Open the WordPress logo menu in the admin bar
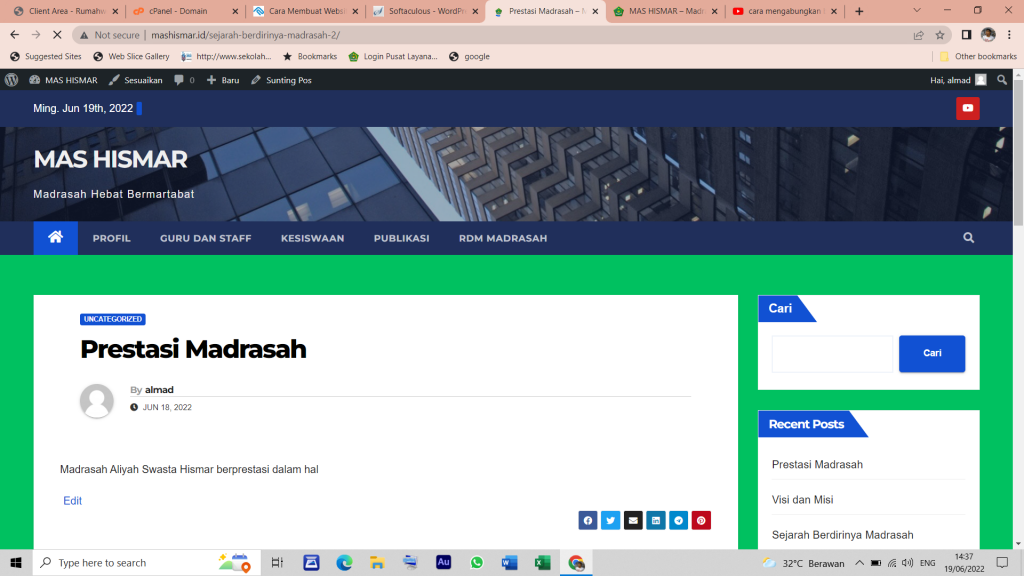This screenshot has height=576, width=1024. [x=12, y=80]
